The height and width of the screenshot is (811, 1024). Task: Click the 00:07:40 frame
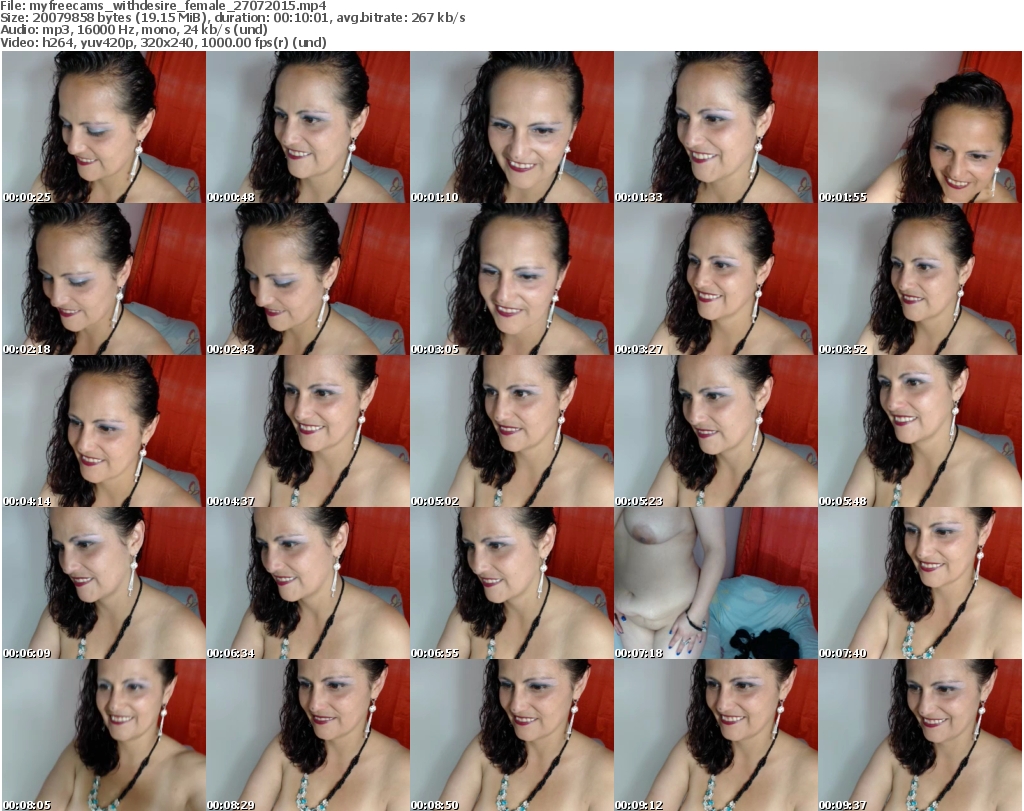(920, 583)
